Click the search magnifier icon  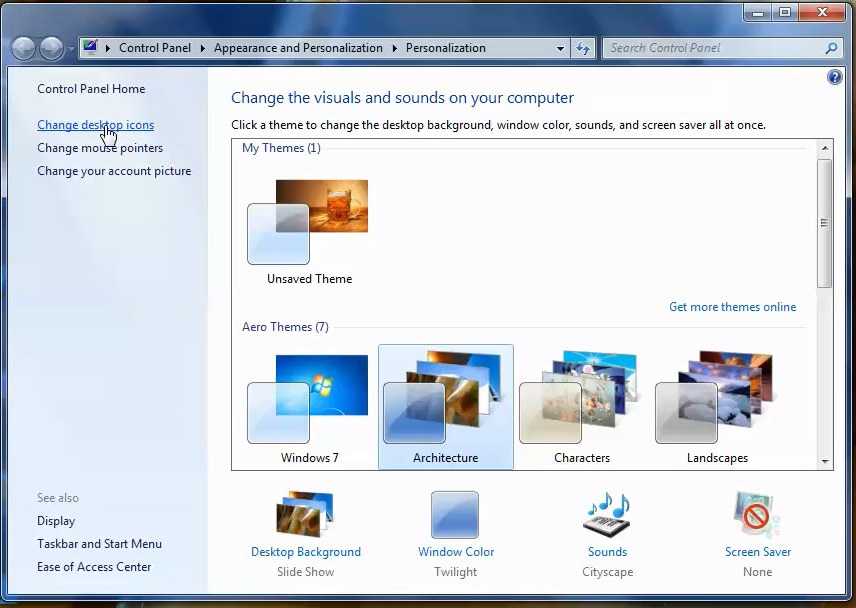tap(831, 48)
